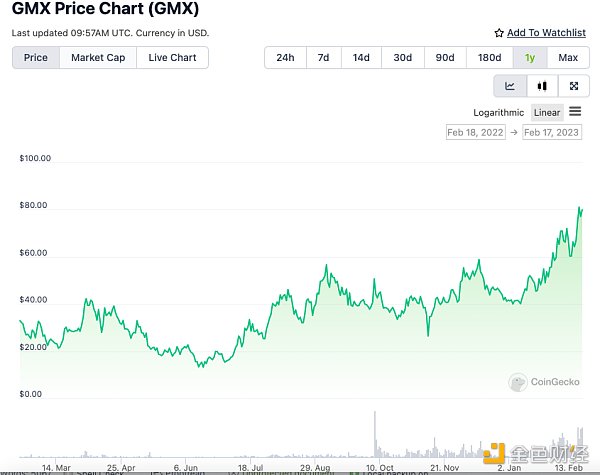Edit start date Feb 18, 2022
The image size is (600, 475).
click(475, 132)
